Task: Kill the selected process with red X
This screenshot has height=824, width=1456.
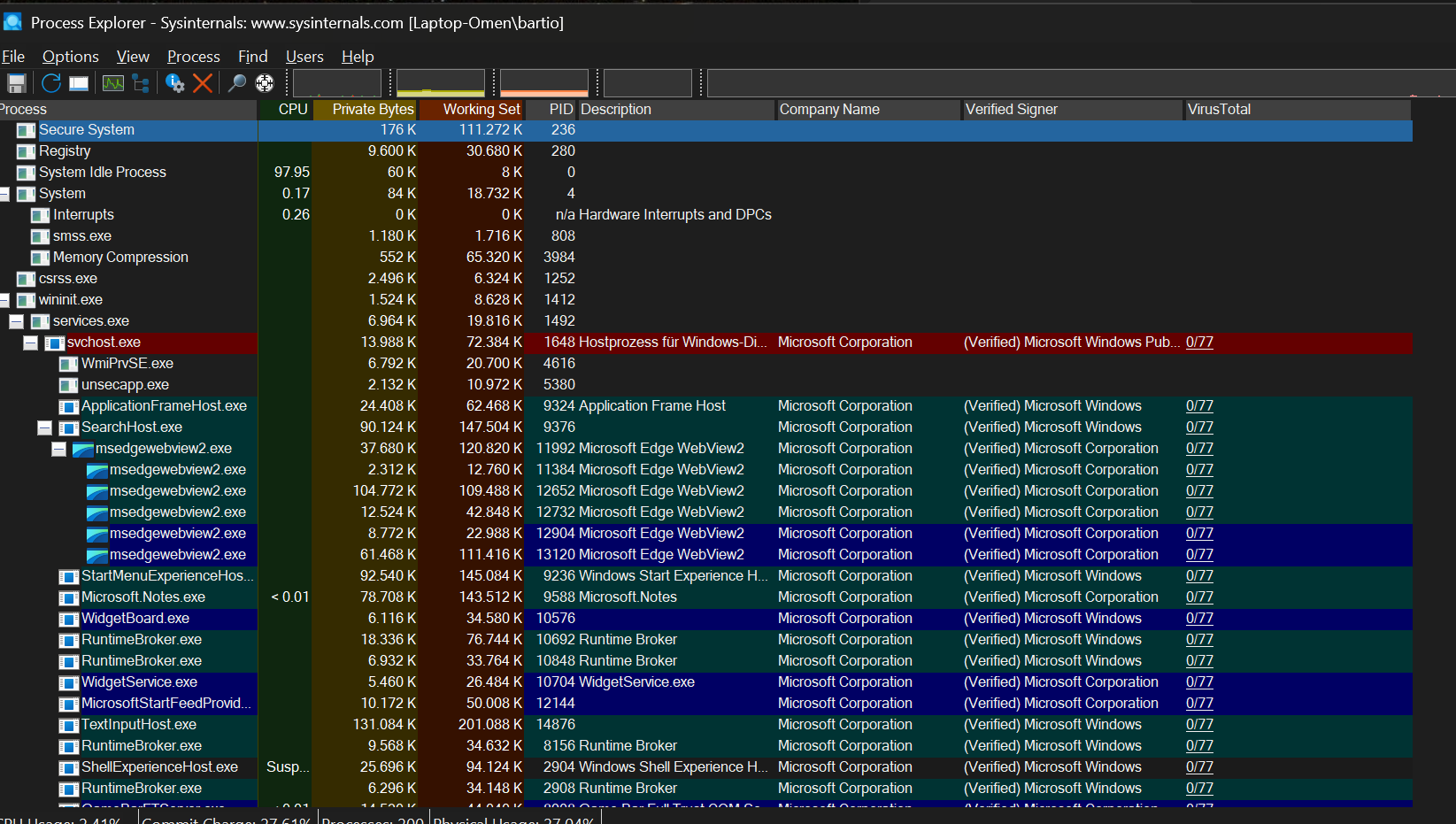Action: 203,83
